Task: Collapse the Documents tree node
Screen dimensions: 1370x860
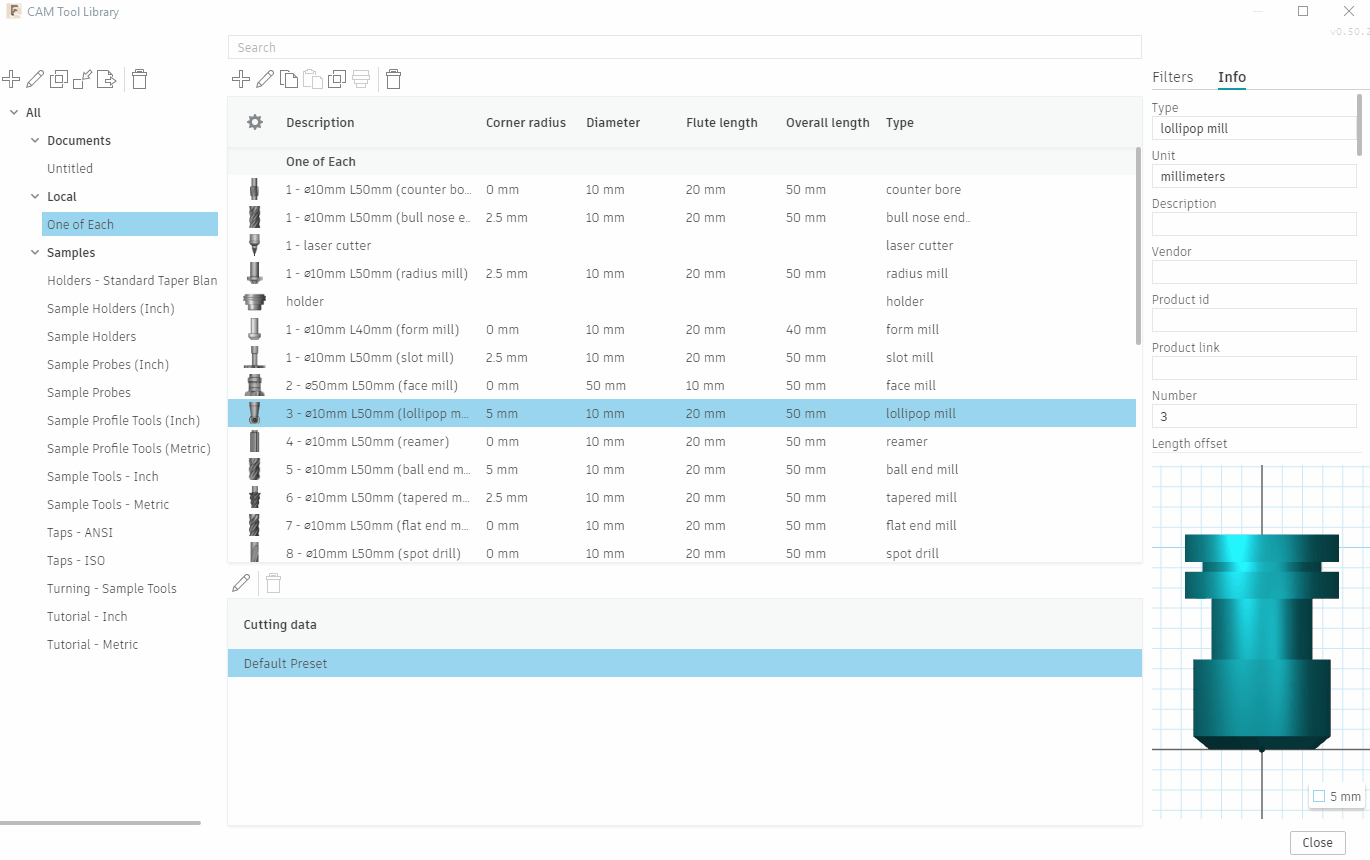Action: click(35, 141)
